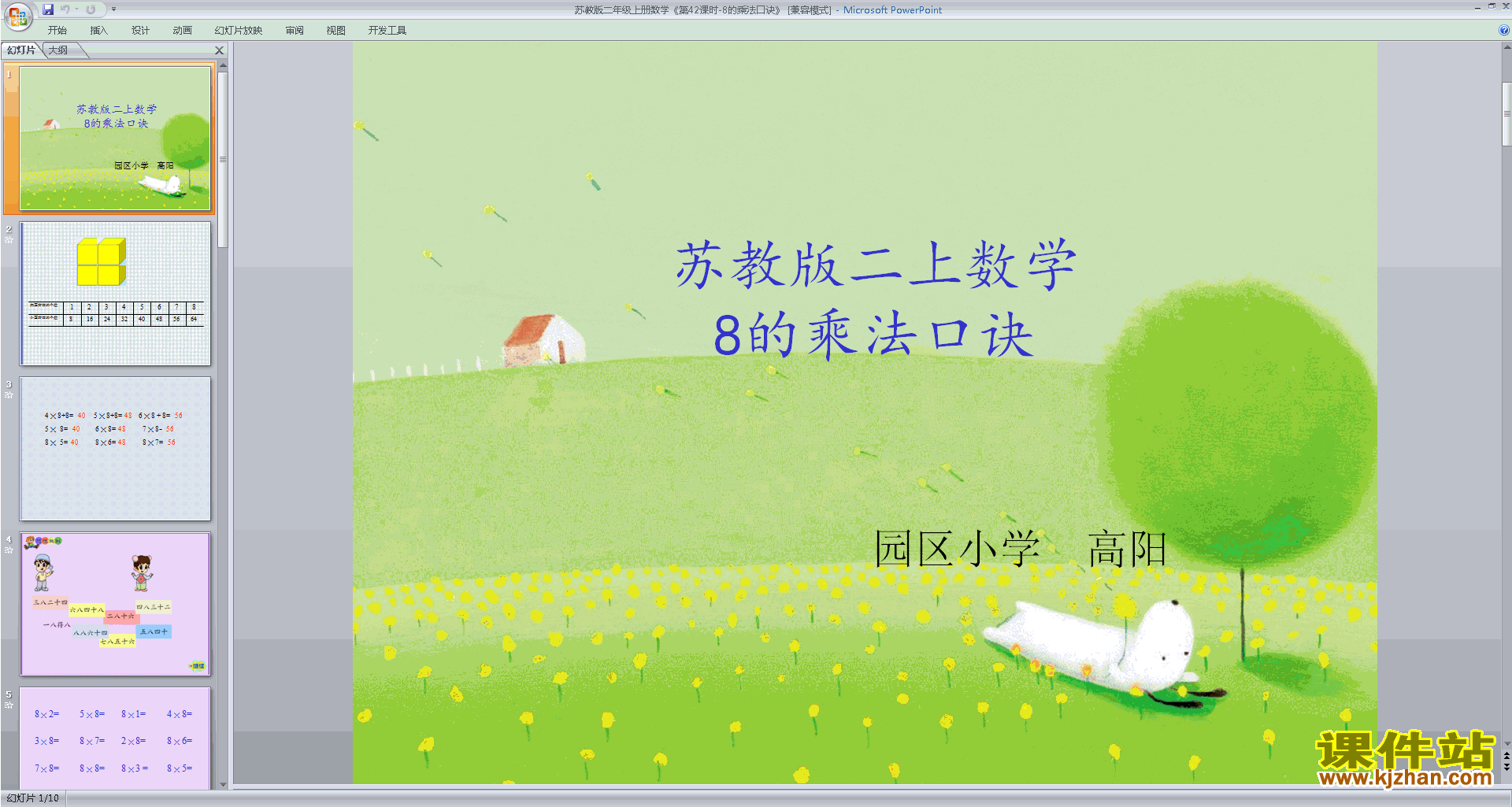Go to previous slide with double-up arrow
This screenshot has width=1512, height=807.
click(x=1506, y=756)
